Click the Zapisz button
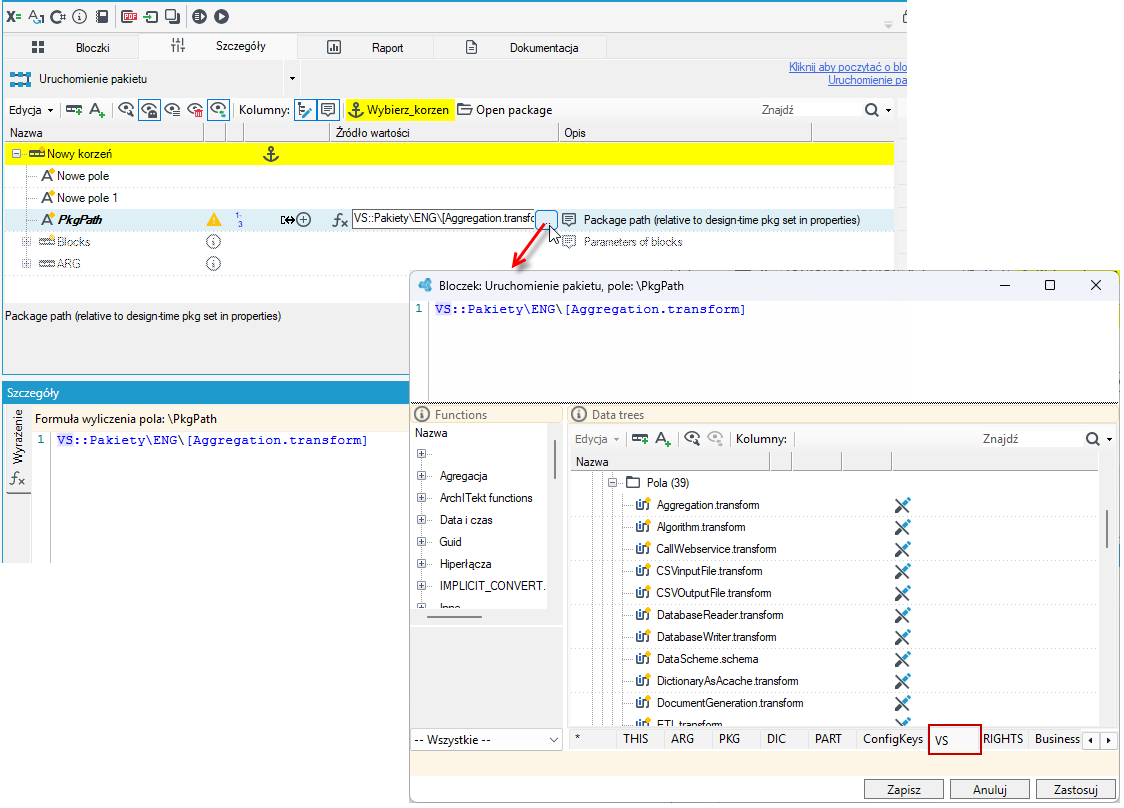The height and width of the screenshot is (808, 1124). (x=903, y=789)
